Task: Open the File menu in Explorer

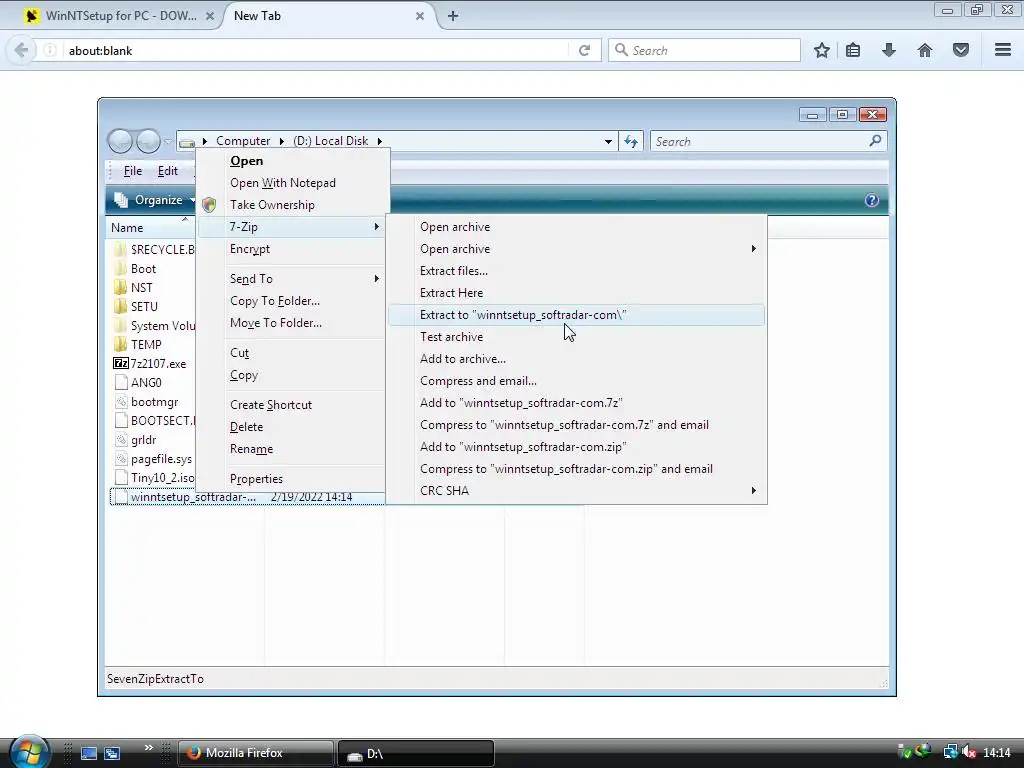Action: (x=133, y=171)
